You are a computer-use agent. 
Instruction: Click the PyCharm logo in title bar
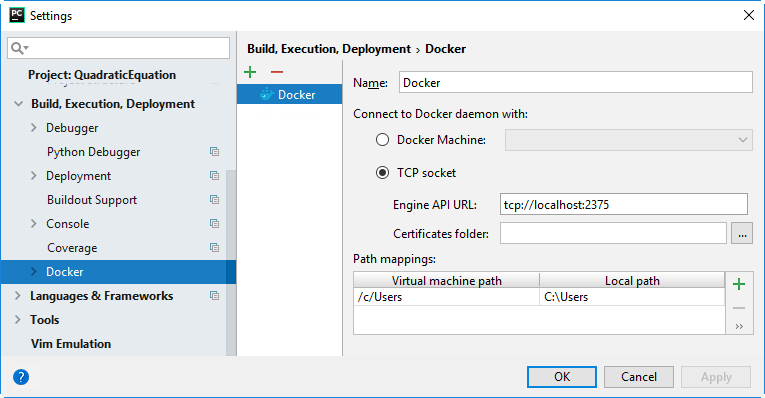click(17, 15)
